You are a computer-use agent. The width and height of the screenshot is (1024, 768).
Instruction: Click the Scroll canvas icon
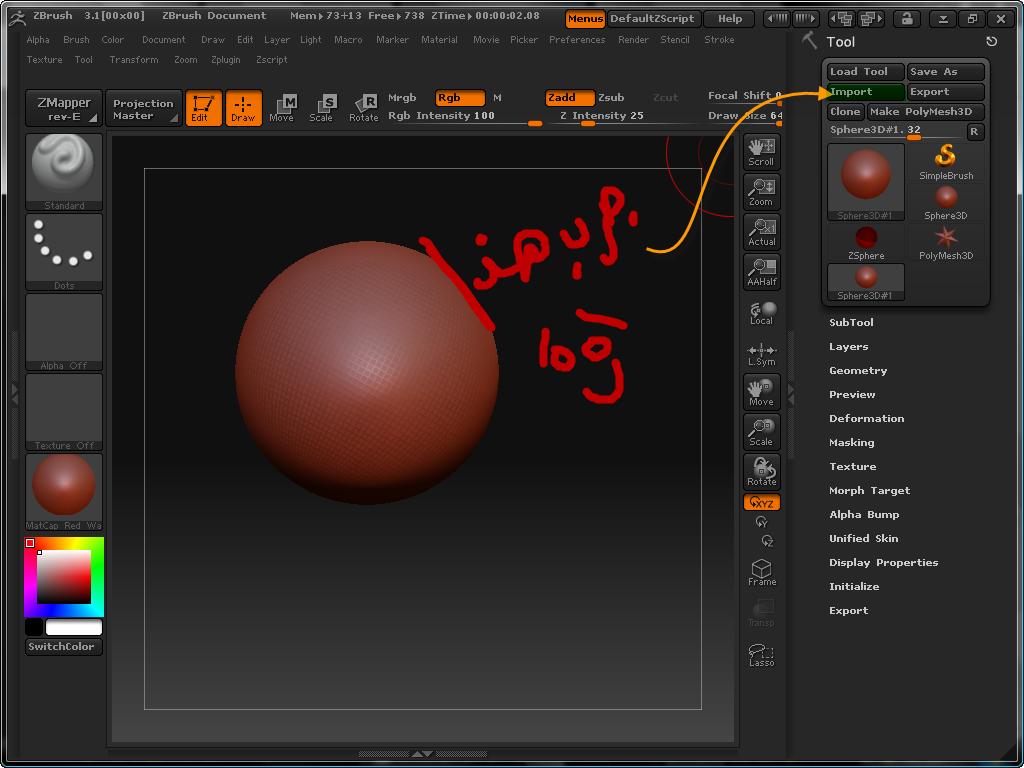(761, 152)
